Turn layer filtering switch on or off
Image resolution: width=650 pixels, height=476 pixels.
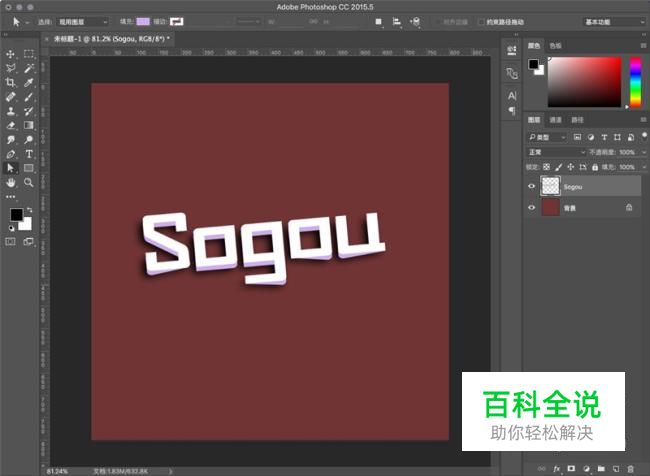(644, 136)
